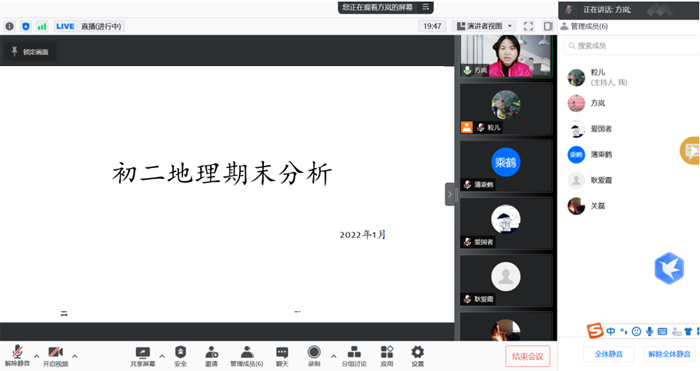Click the End Meeting (结束会议) button
Image resolution: width=700 pixels, height=371 pixels.
528,356
